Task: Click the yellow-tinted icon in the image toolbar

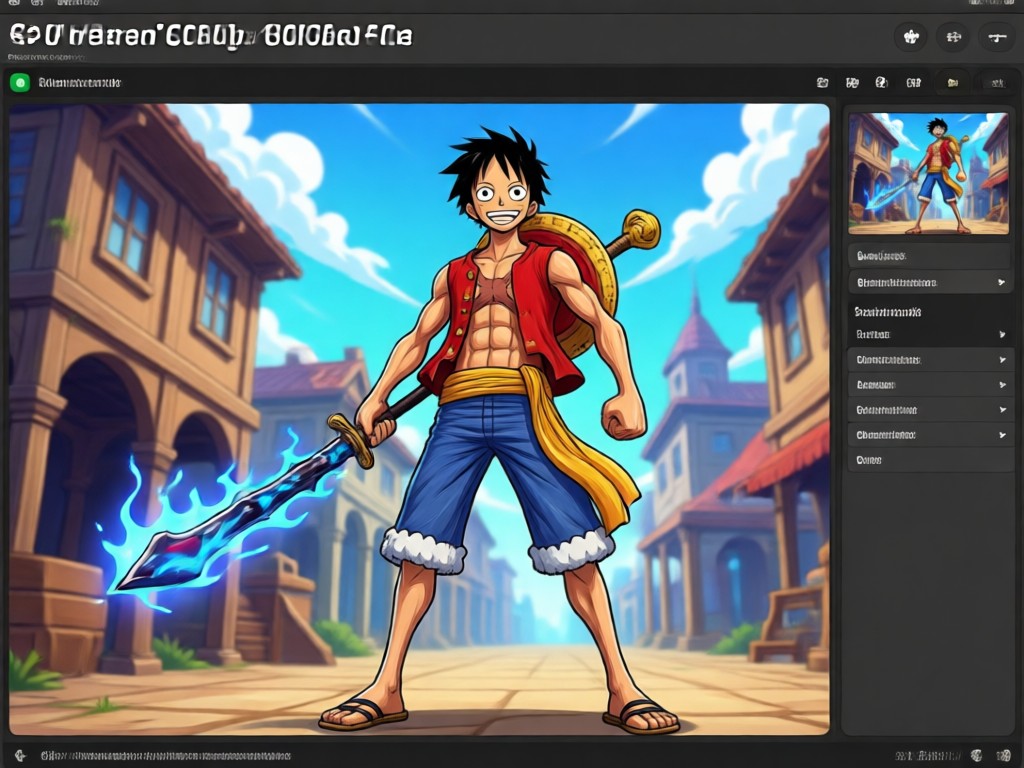Action: pyautogui.click(x=952, y=83)
